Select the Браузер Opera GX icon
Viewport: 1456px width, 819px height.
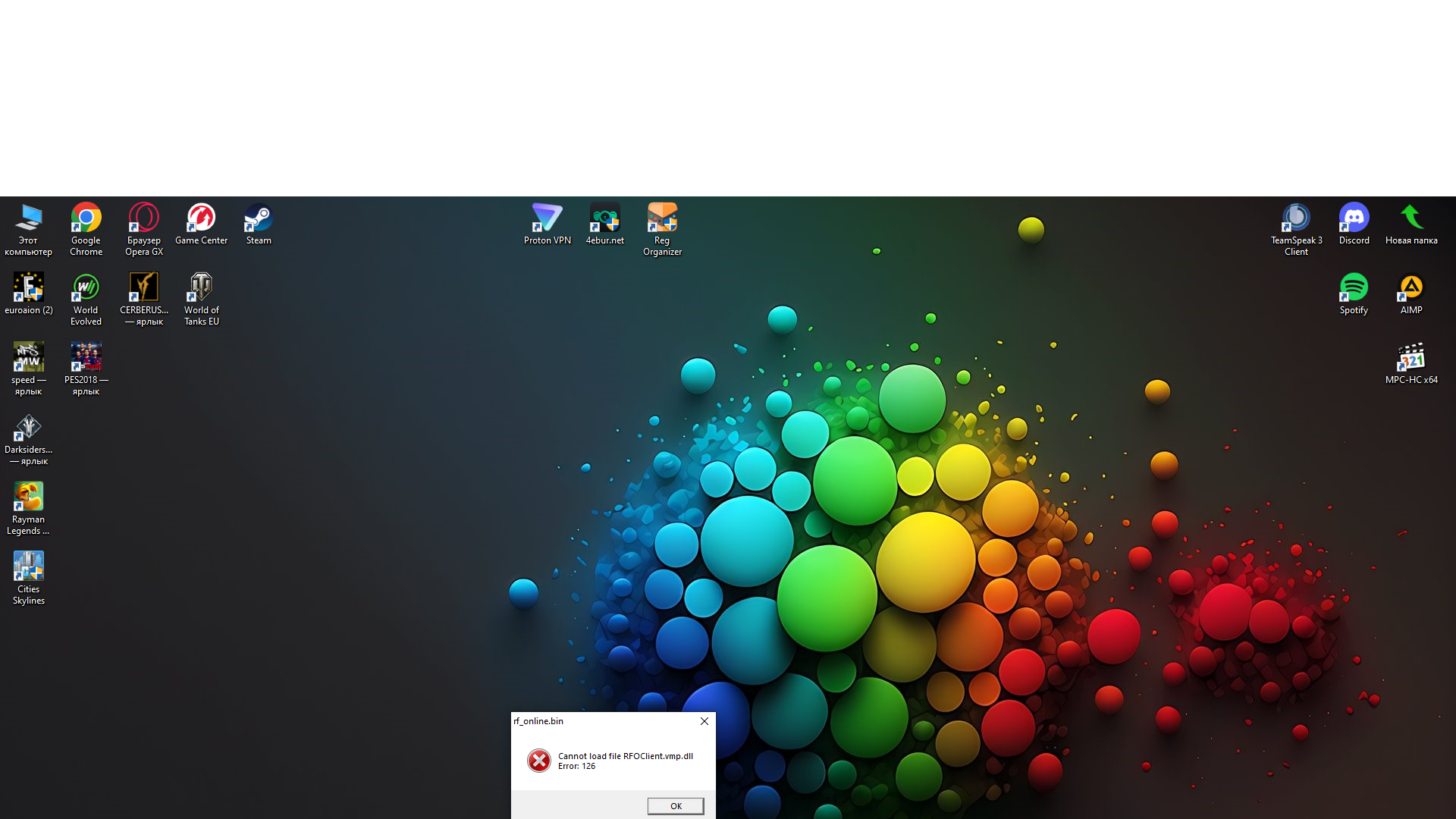point(143,229)
